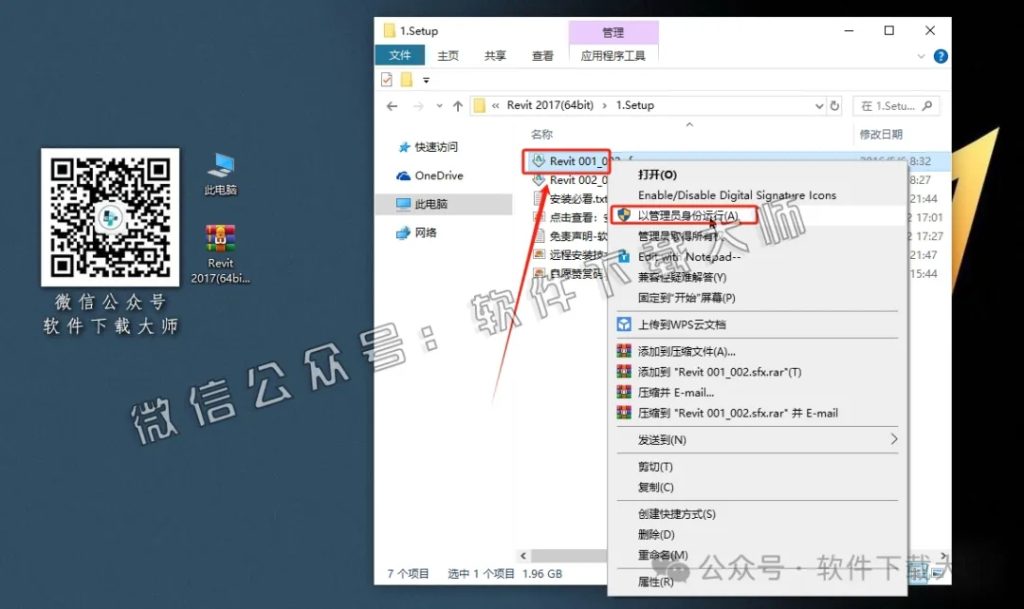Navigate back with the back arrow

click(391, 106)
